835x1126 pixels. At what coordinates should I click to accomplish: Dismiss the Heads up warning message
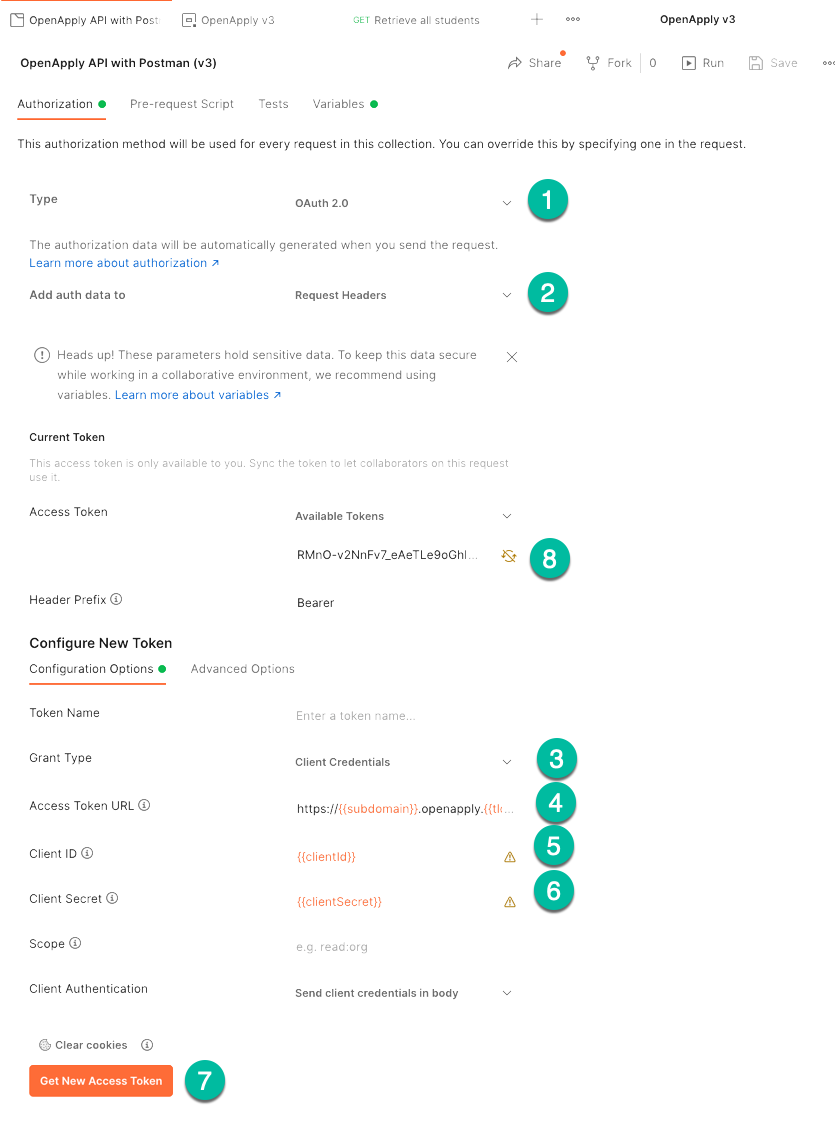pos(512,357)
